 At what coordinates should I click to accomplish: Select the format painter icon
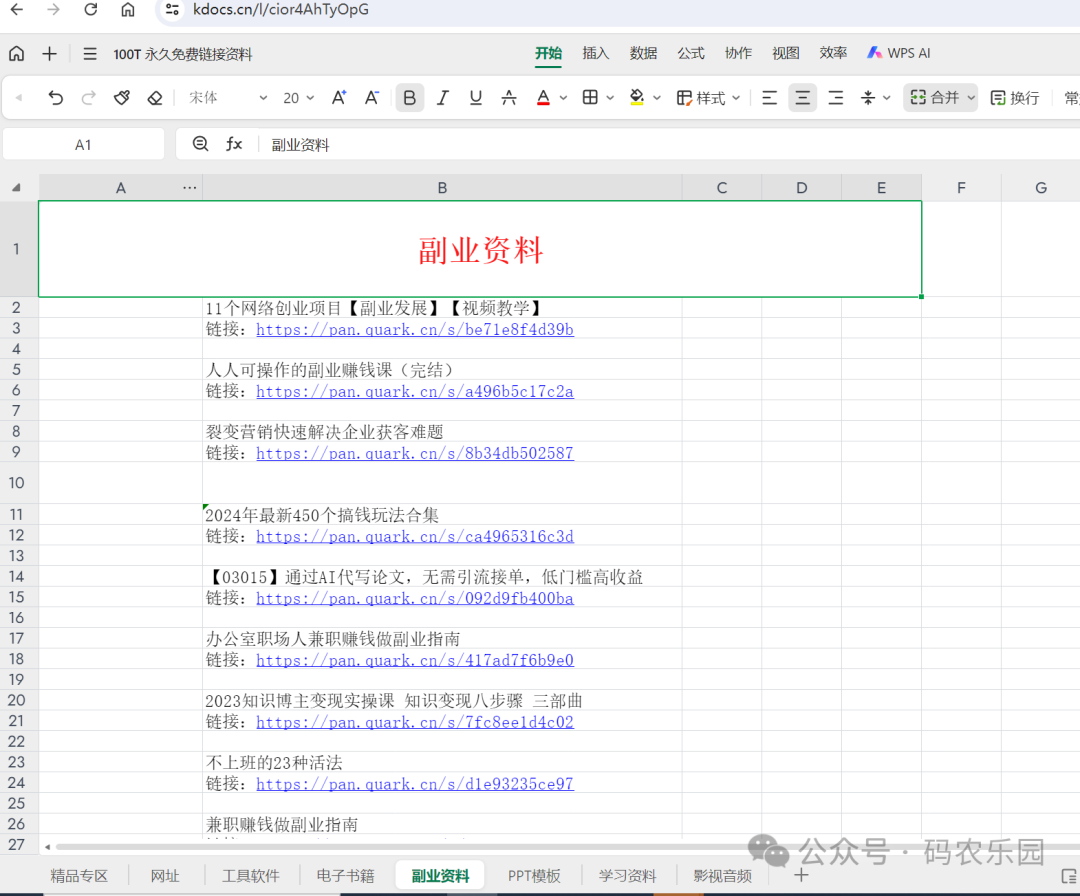point(122,98)
